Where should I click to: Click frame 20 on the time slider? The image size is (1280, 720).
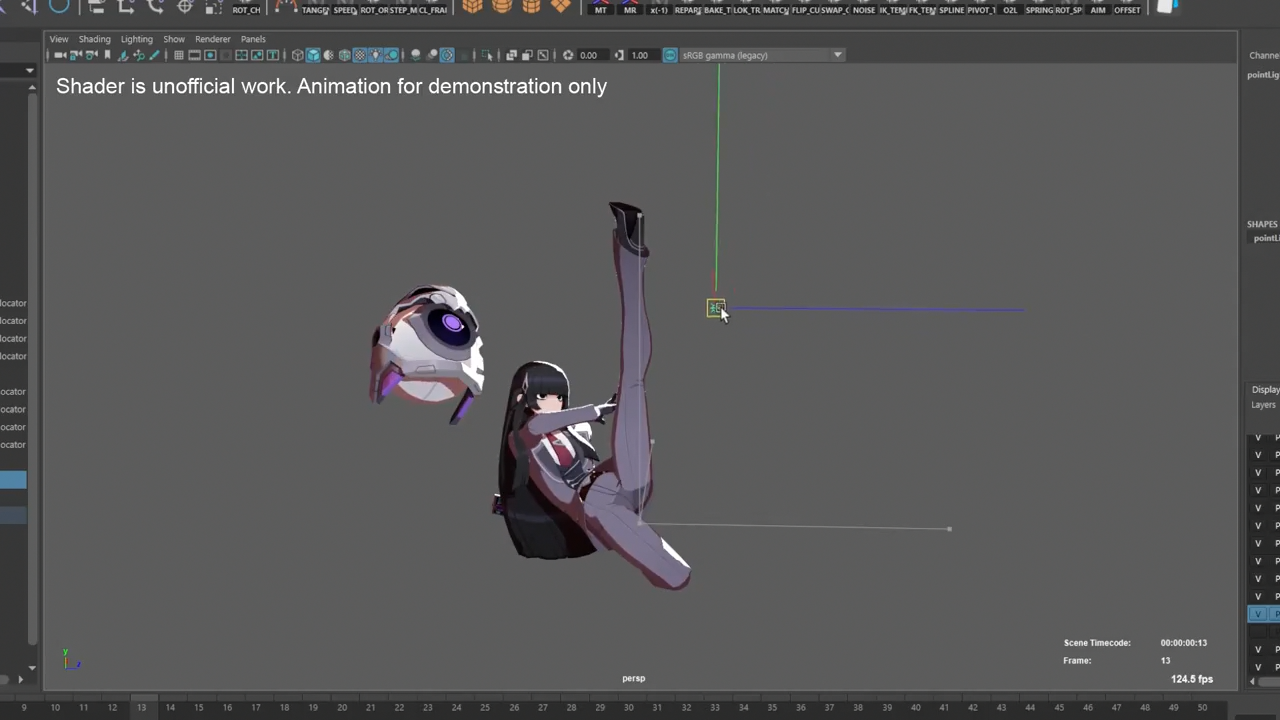[342, 708]
